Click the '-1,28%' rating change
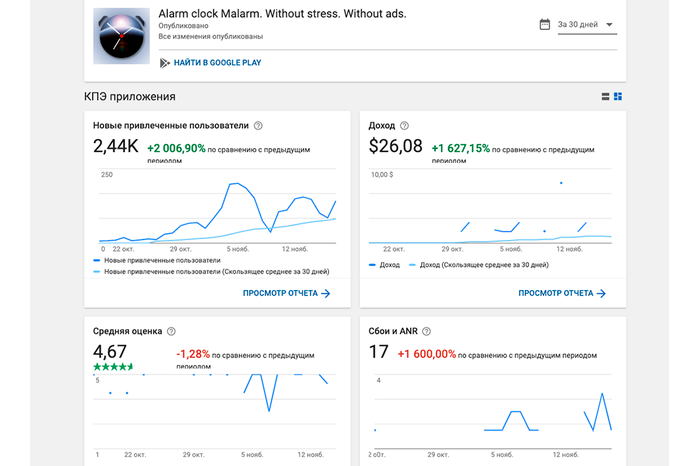 click(x=193, y=354)
